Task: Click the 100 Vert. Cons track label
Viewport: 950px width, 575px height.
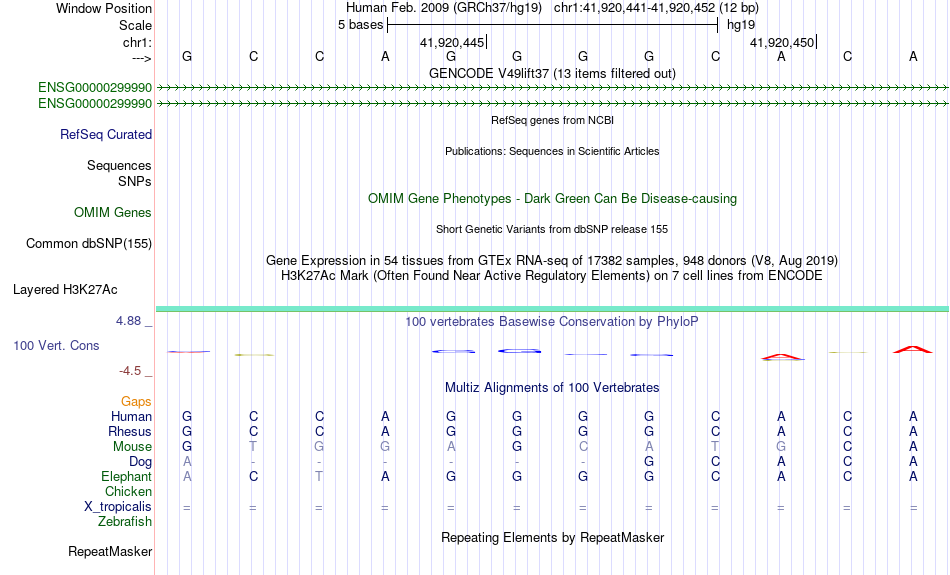Action: coord(56,345)
